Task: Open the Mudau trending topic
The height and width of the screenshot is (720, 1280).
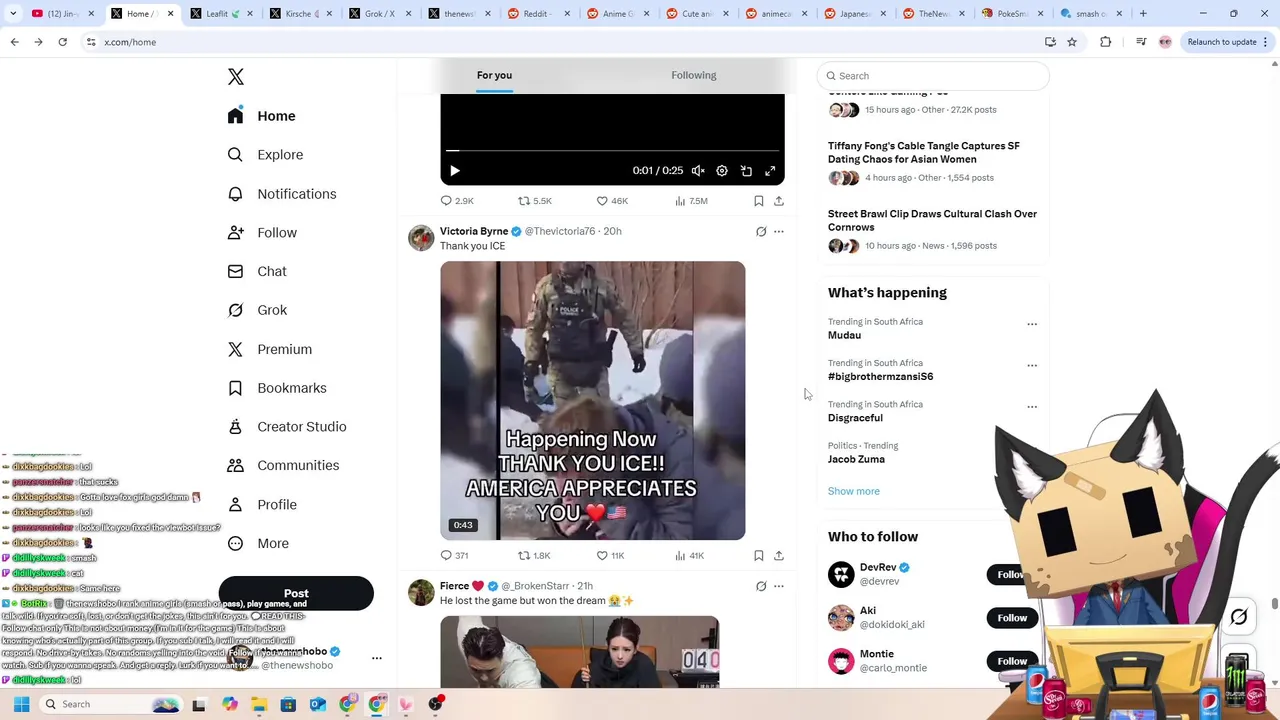Action: [x=844, y=335]
